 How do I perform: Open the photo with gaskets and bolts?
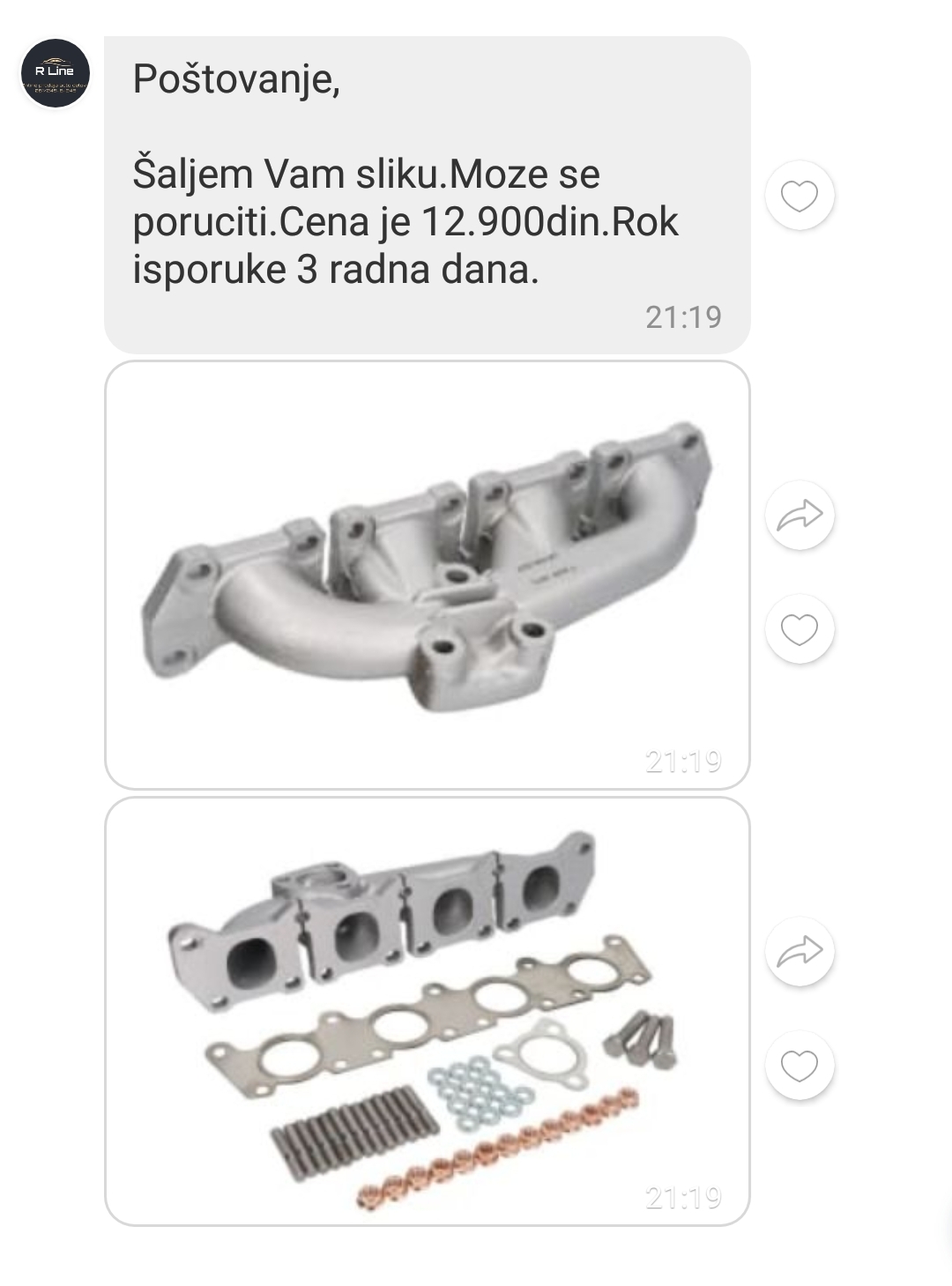coord(428,1012)
